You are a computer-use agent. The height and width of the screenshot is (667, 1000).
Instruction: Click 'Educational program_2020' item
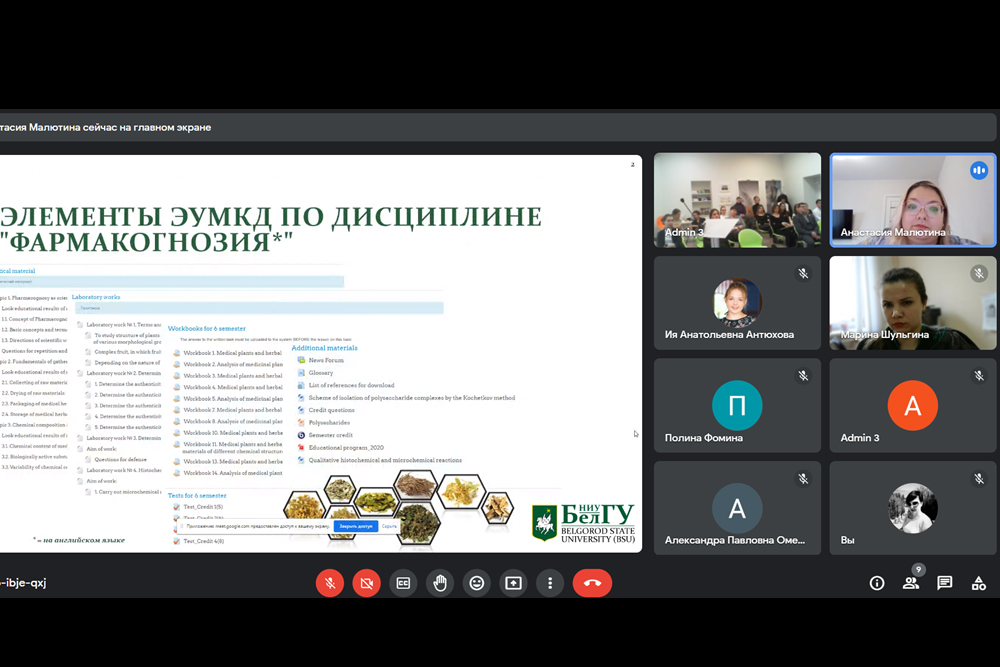click(x=346, y=448)
